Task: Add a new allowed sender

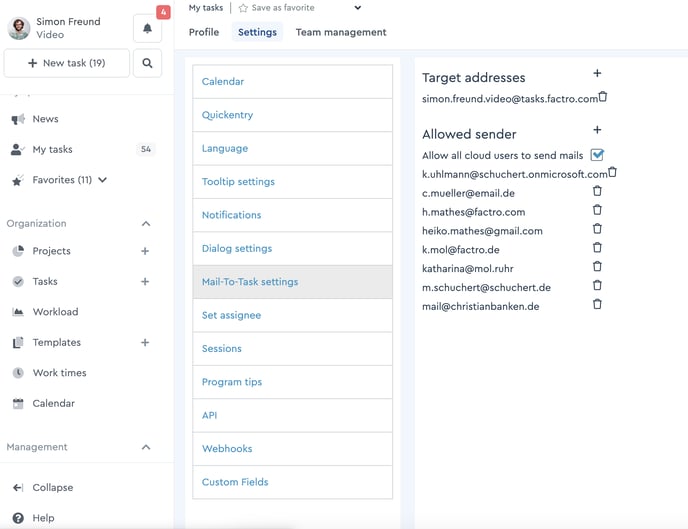Action: point(597,130)
